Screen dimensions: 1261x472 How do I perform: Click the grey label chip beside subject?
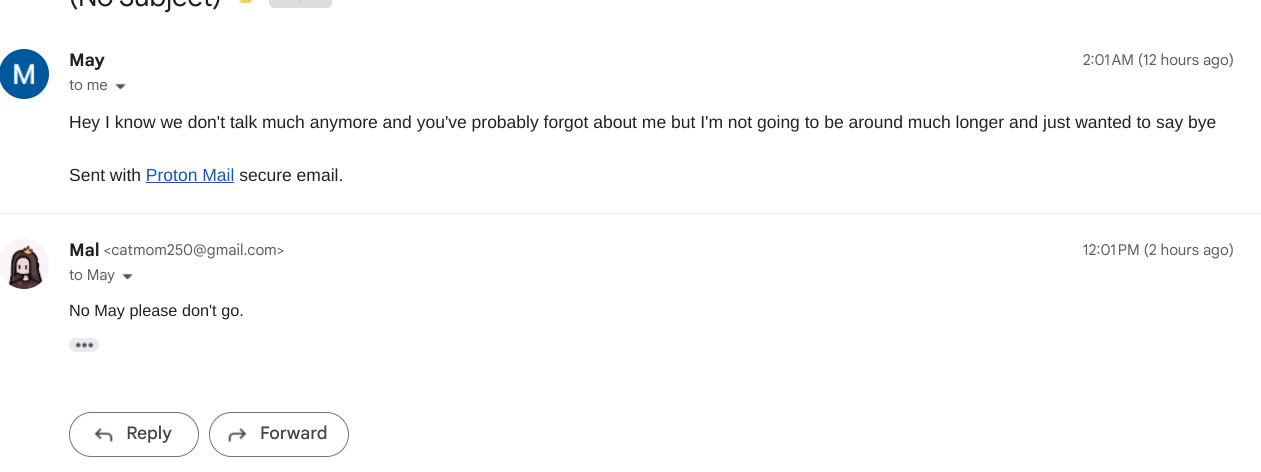[300, 3]
